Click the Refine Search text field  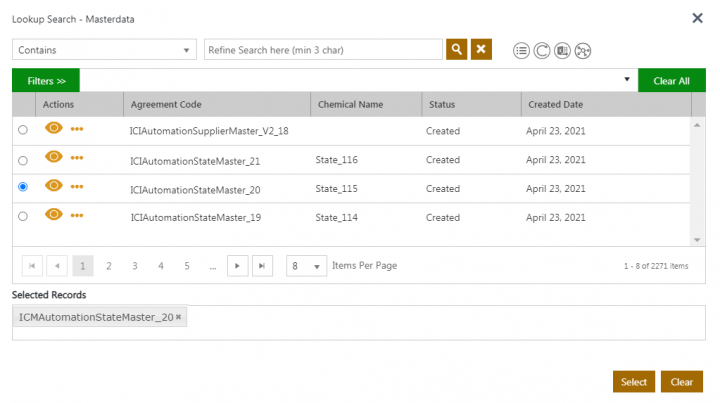[x=322, y=50]
